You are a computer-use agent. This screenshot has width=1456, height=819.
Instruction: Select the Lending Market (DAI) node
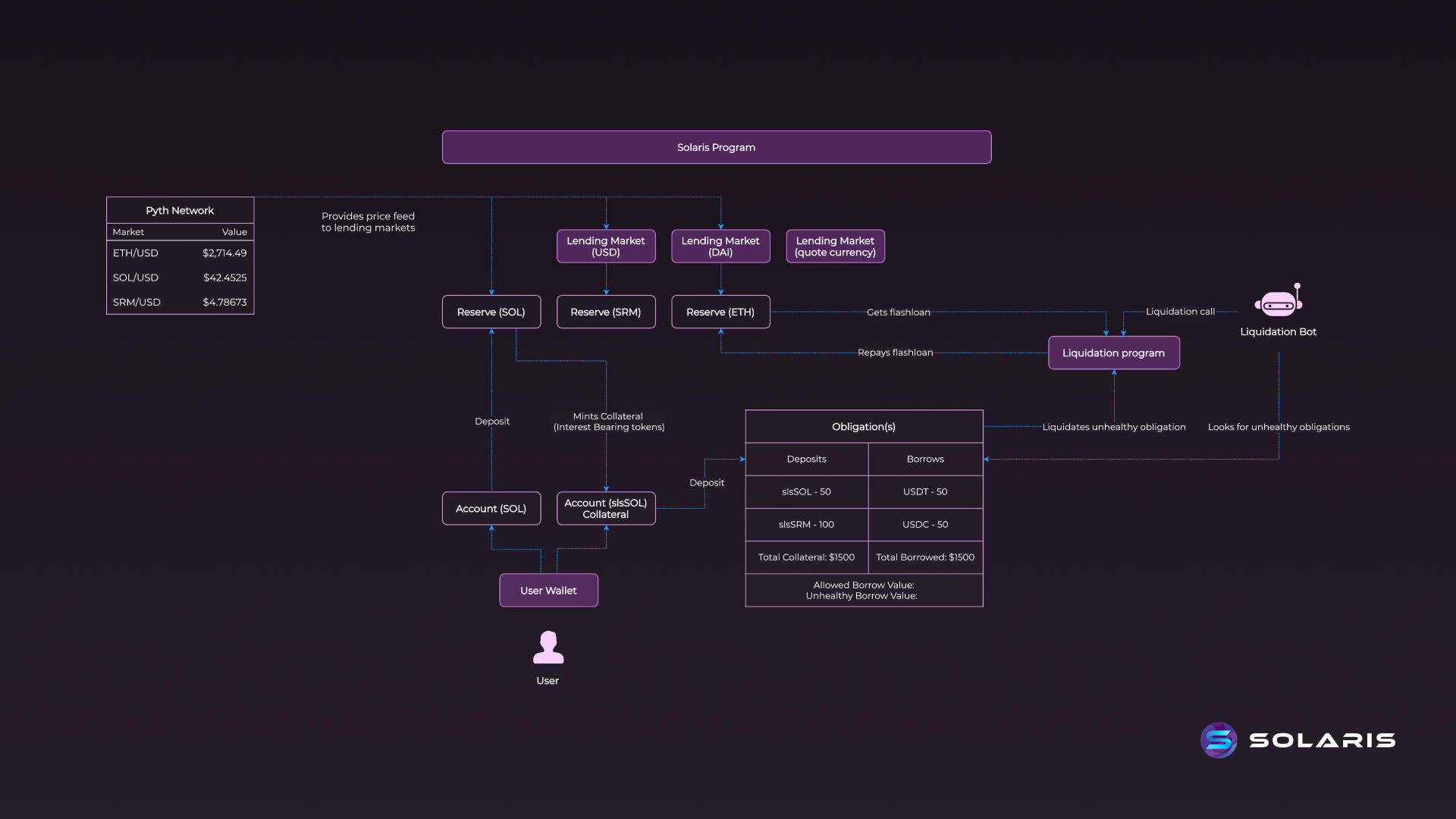pyautogui.click(x=720, y=246)
